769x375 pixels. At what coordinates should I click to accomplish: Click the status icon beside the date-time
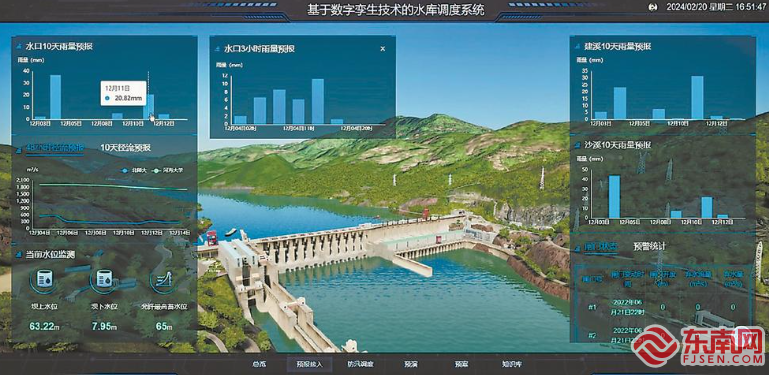tap(653, 7)
